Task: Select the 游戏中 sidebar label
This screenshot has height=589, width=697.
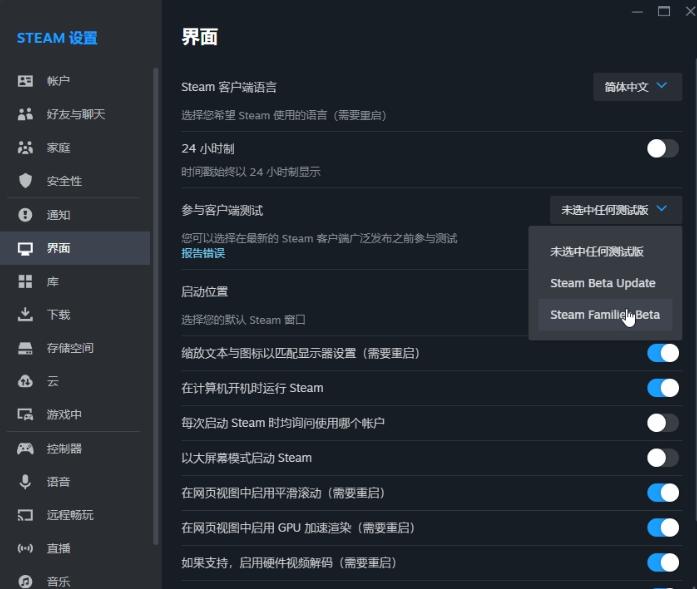Action: (64, 415)
